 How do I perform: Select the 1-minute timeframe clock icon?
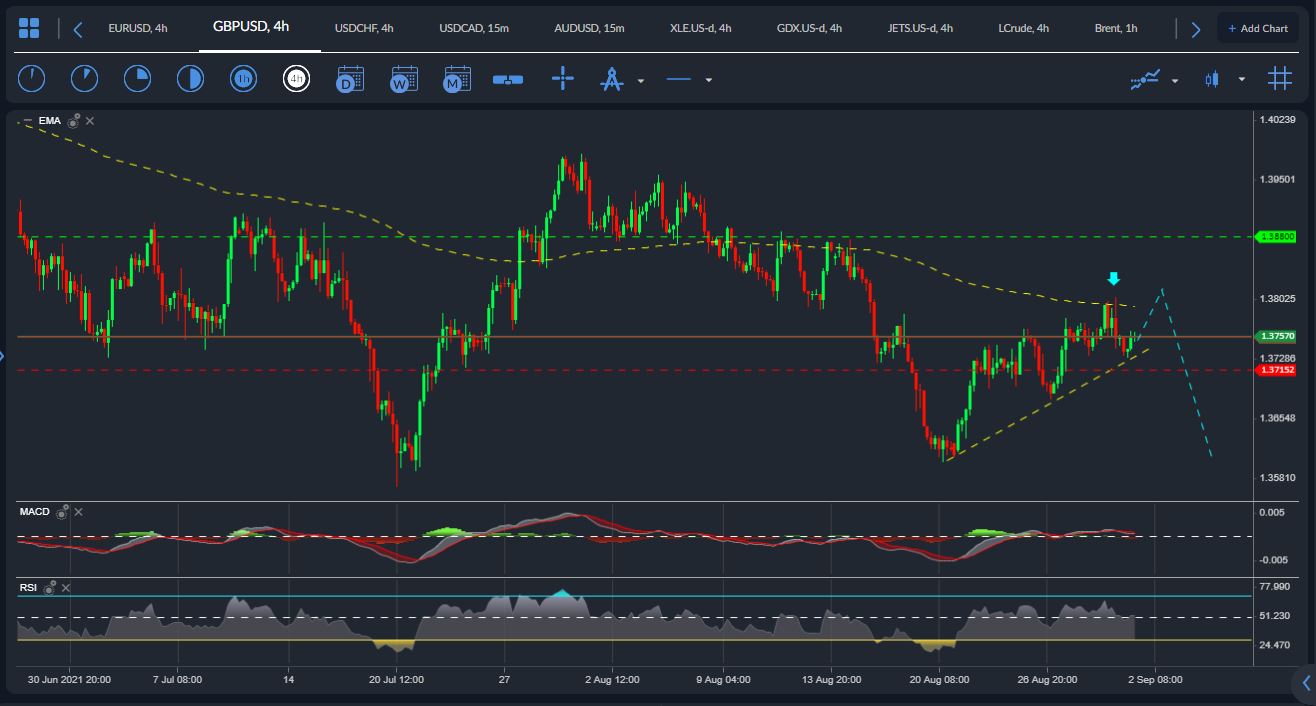[32, 78]
